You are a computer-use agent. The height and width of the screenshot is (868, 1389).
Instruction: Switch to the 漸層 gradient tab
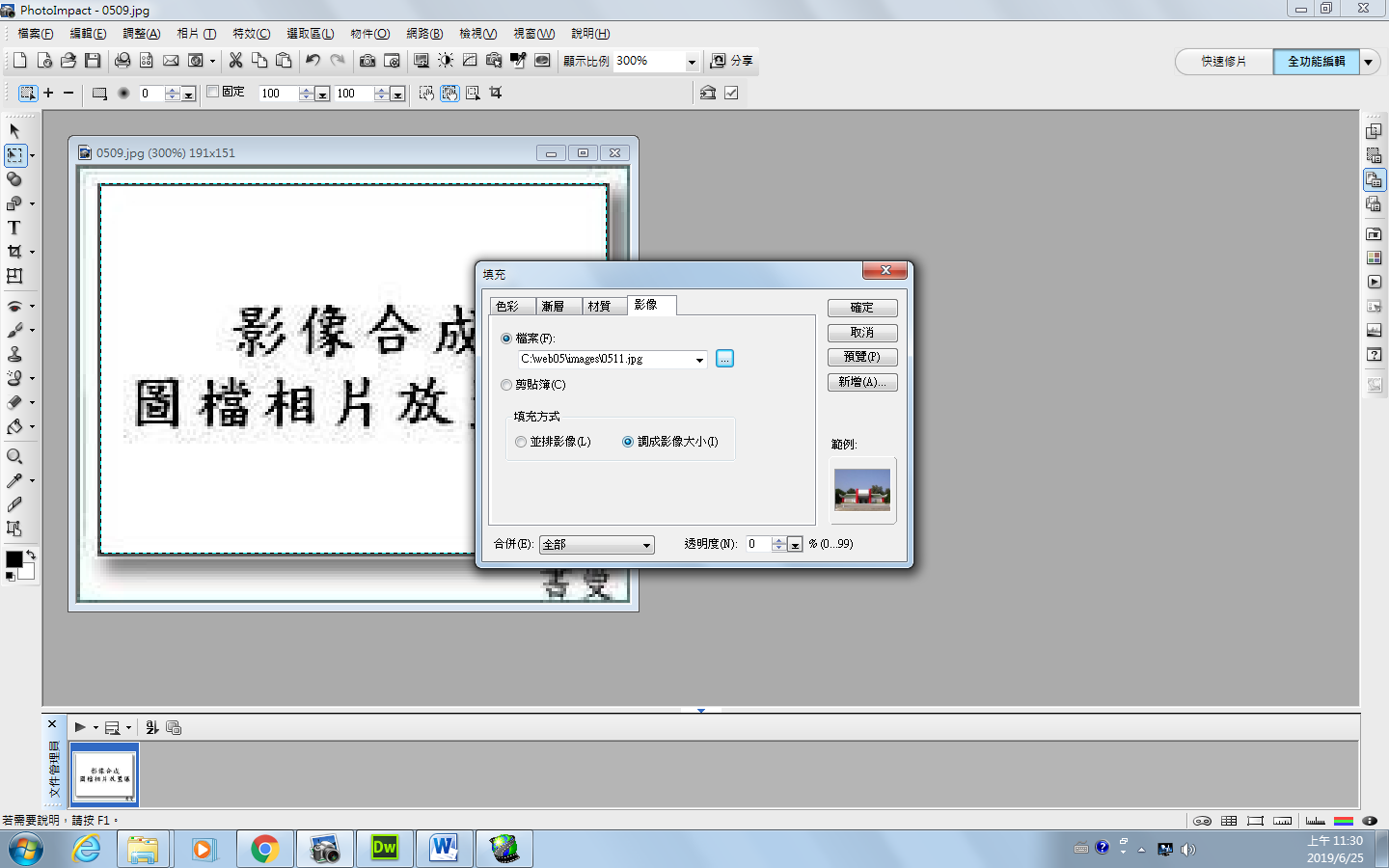pyautogui.click(x=553, y=306)
